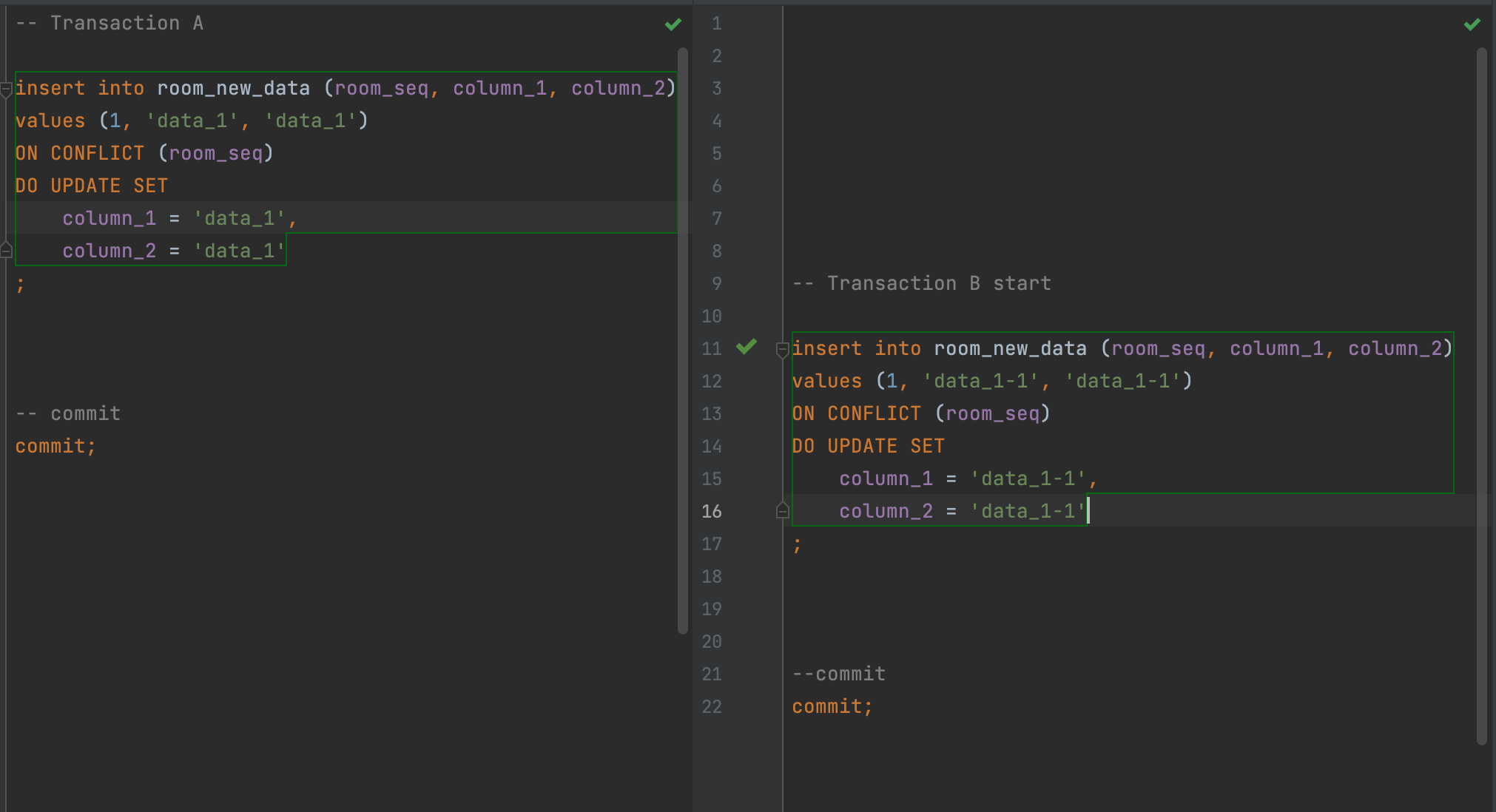Click the '--commit' comment on line 21
This screenshot has height=812, width=1496.
[838, 674]
